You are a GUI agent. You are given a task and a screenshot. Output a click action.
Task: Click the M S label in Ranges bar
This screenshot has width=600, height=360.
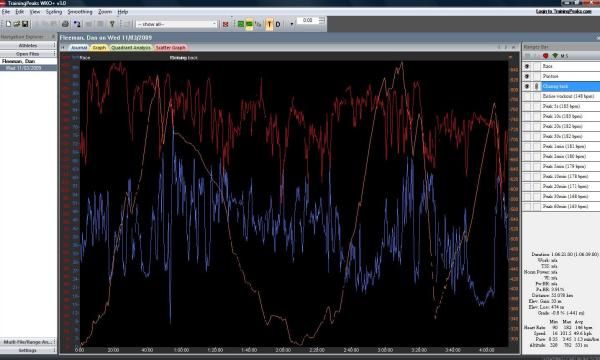tap(564, 56)
